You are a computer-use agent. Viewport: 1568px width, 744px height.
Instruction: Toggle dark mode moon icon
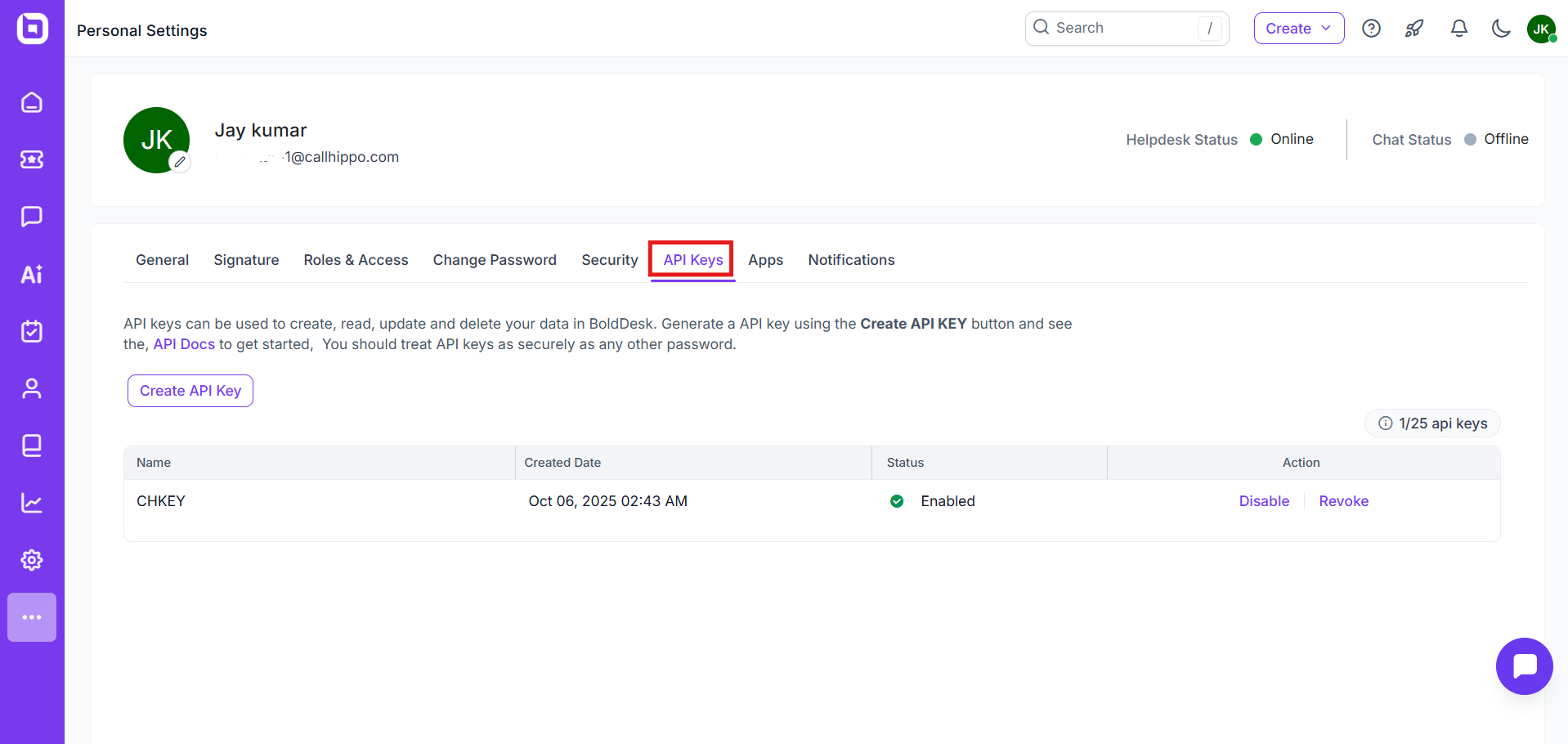[1501, 29]
